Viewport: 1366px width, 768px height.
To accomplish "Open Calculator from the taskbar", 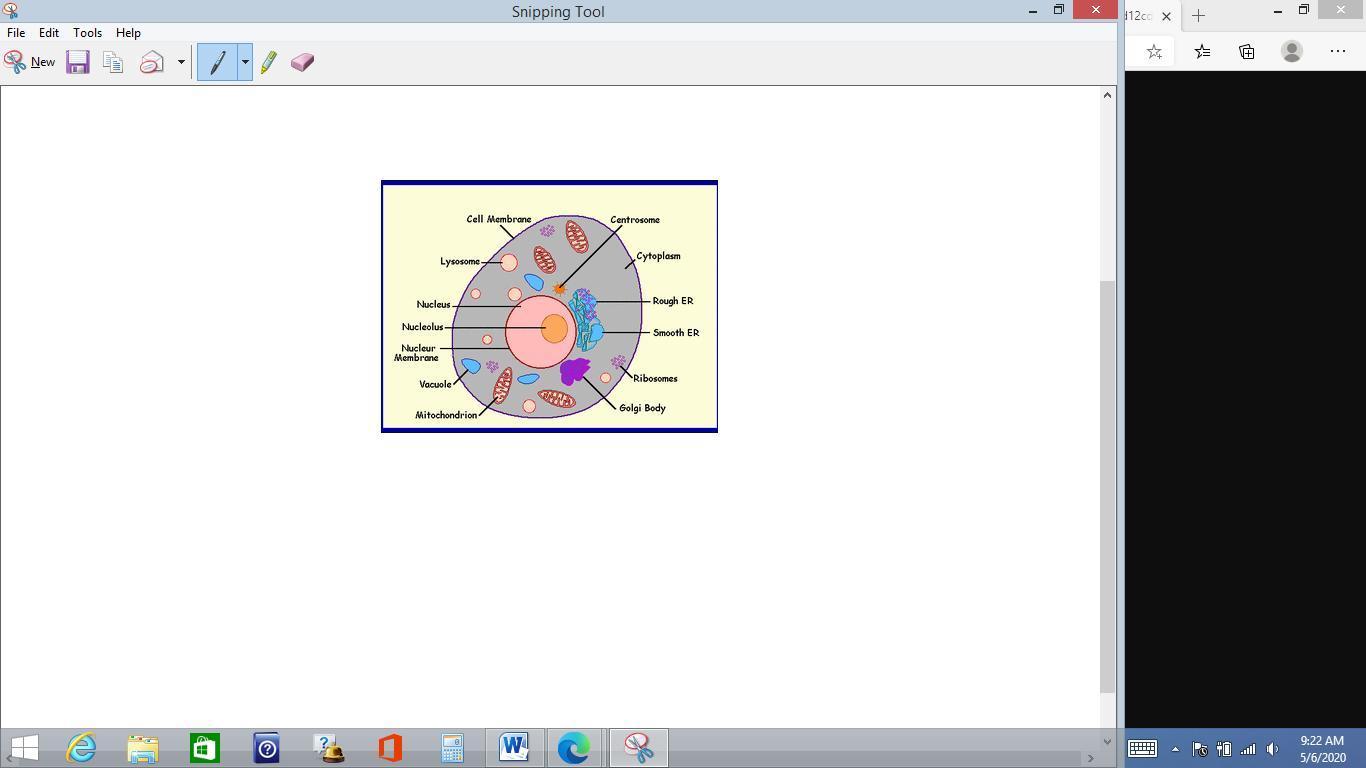I will click(452, 747).
